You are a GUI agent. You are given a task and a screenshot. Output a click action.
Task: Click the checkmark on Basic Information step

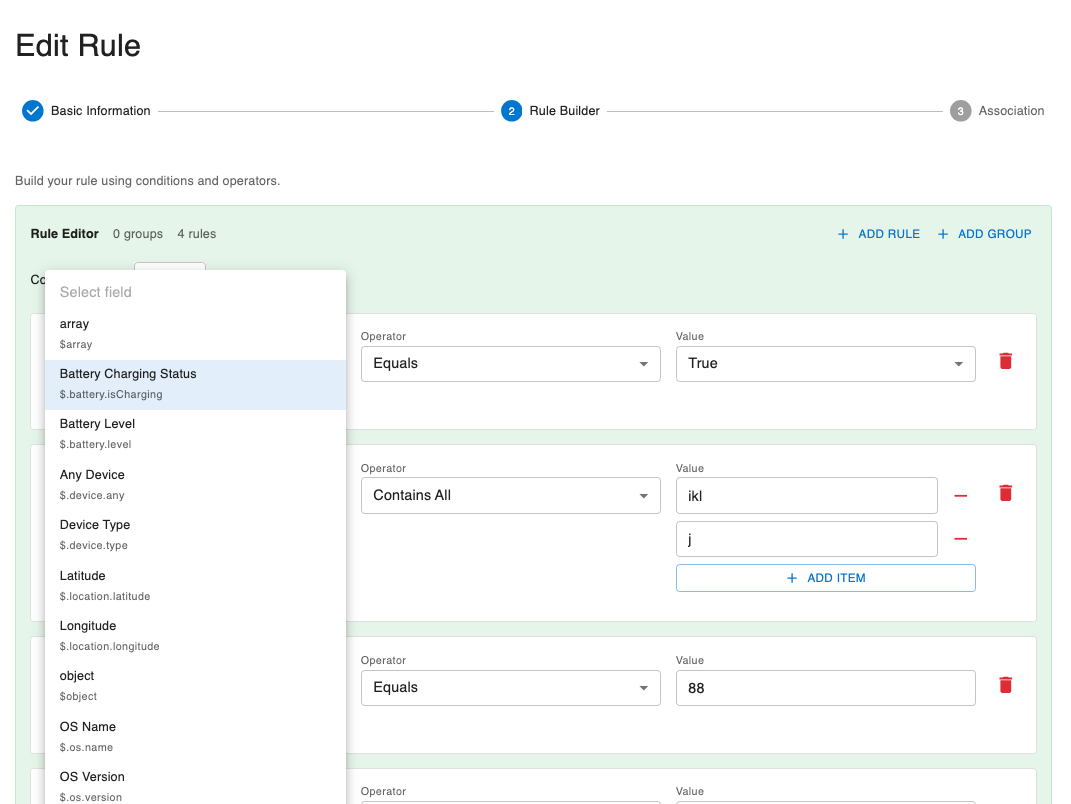[32, 110]
